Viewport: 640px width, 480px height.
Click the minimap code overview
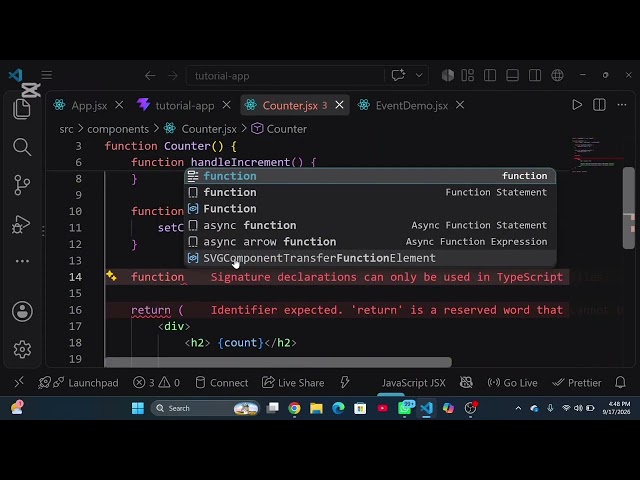click(595, 155)
